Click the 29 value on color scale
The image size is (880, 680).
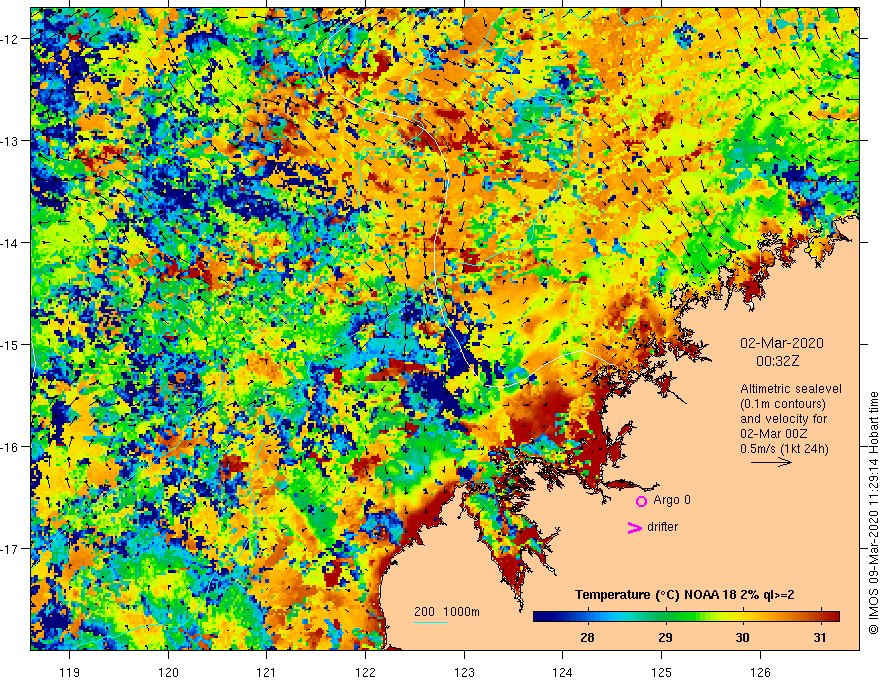pos(665,638)
